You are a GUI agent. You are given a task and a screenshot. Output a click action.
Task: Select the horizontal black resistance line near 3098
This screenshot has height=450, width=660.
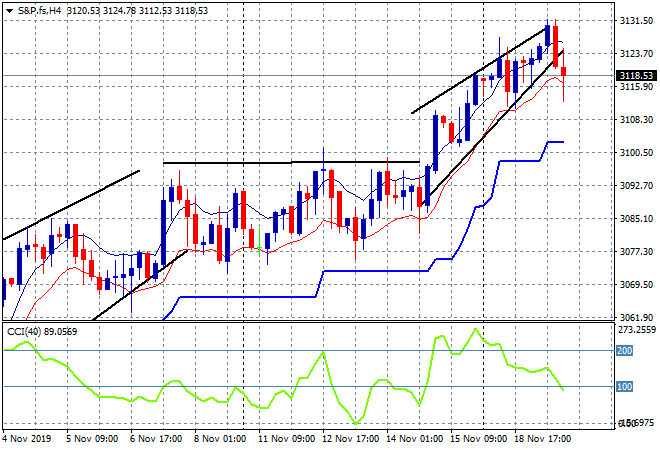(291, 162)
